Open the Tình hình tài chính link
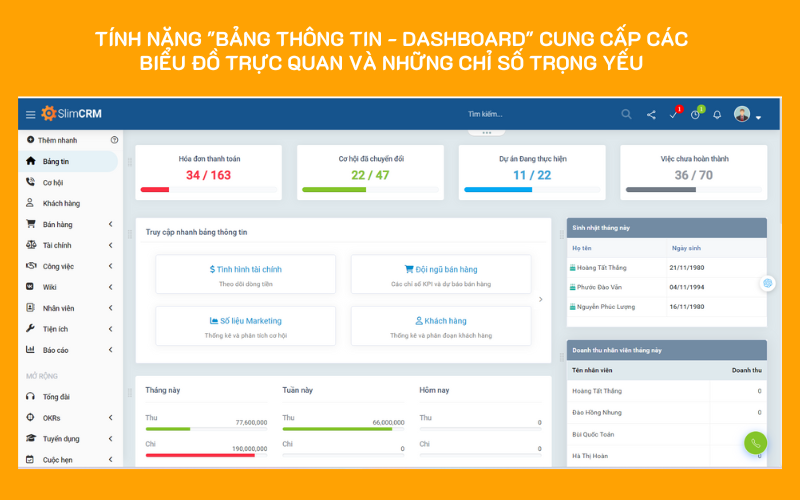Screen dimensions: 800x500 [246, 268]
